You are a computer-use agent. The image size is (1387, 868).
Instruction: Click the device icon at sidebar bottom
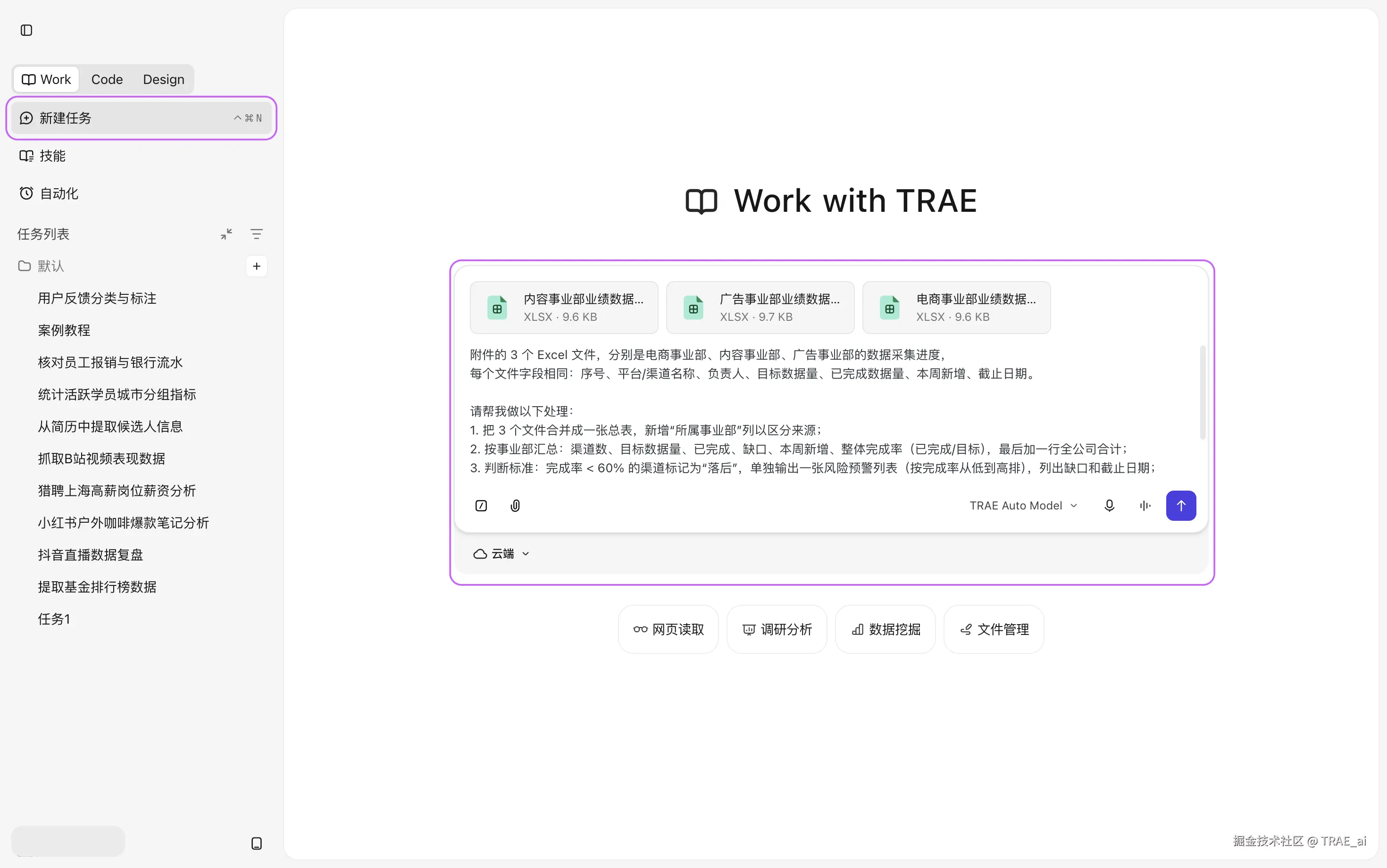(x=257, y=843)
